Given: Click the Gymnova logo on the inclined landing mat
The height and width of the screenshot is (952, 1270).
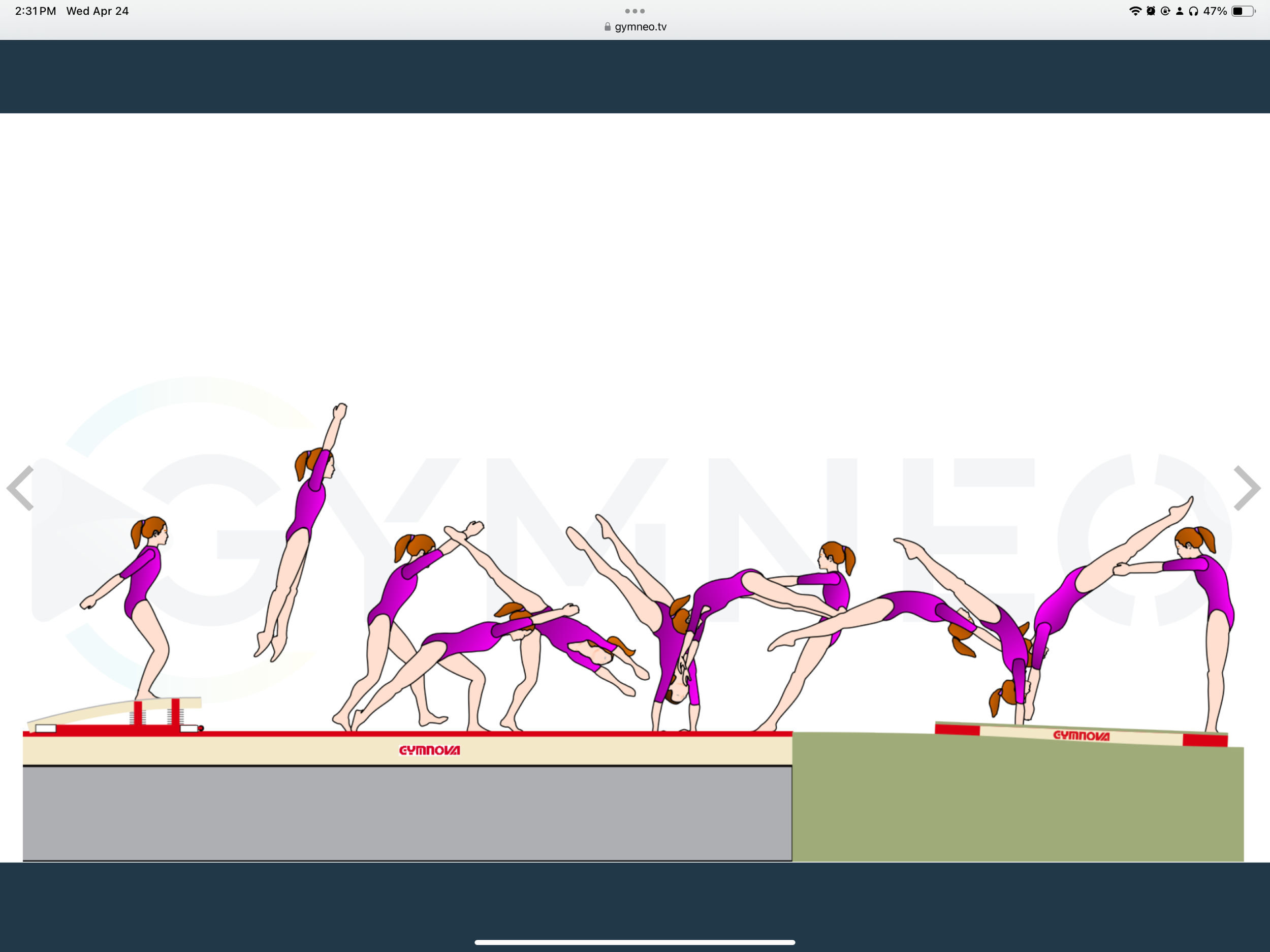Looking at the screenshot, I should point(1081,736).
